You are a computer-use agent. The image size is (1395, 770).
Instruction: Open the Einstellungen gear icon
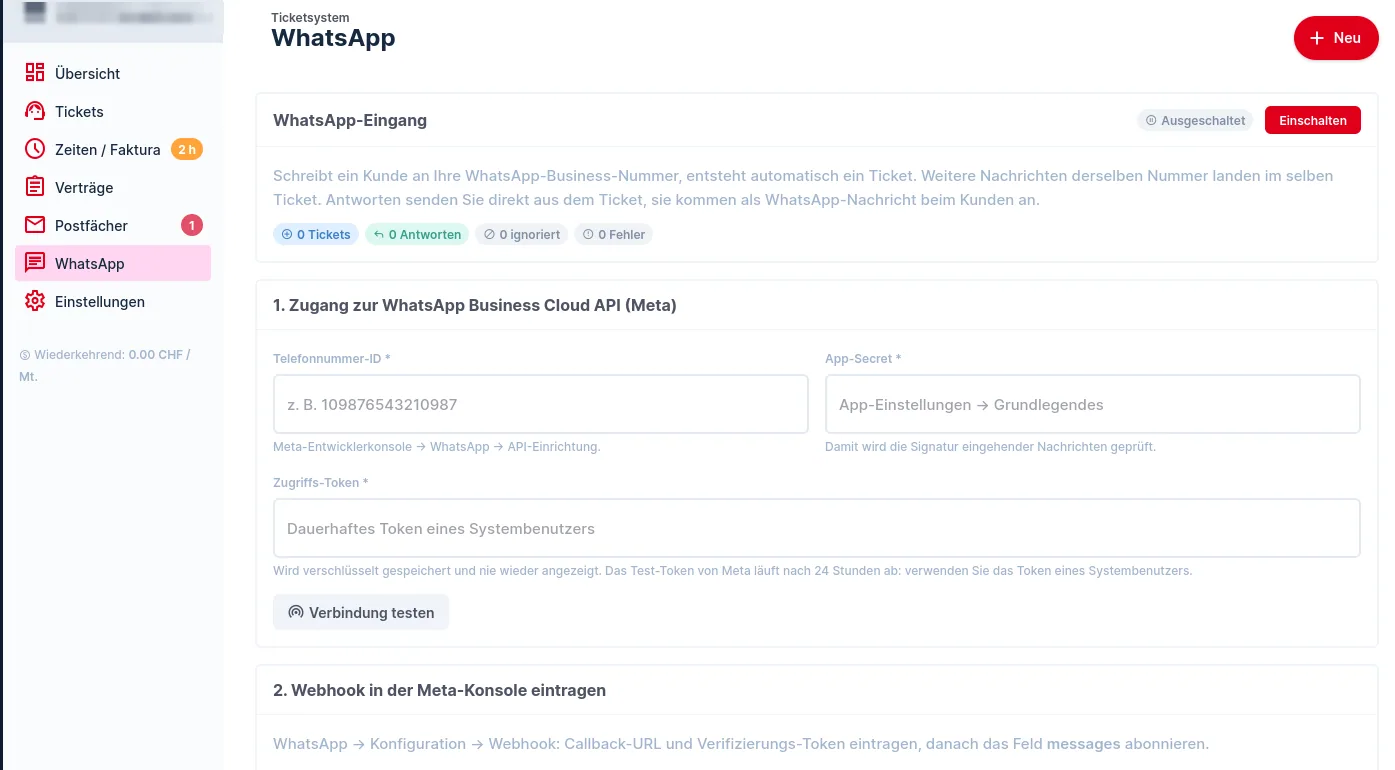35,301
